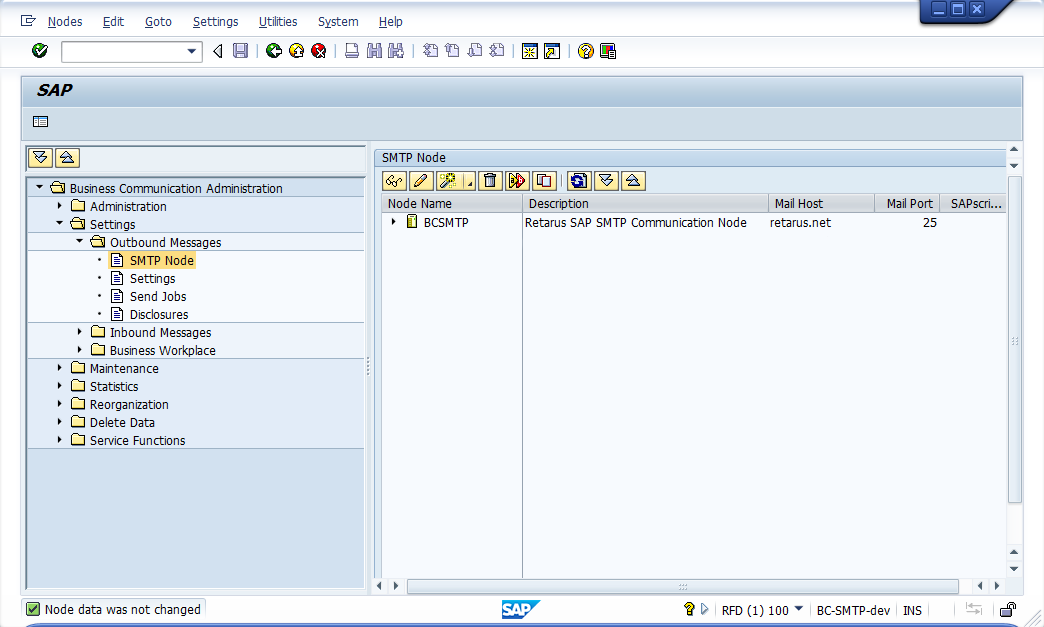Click the glasses Display node icon

pyautogui.click(x=394, y=181)
